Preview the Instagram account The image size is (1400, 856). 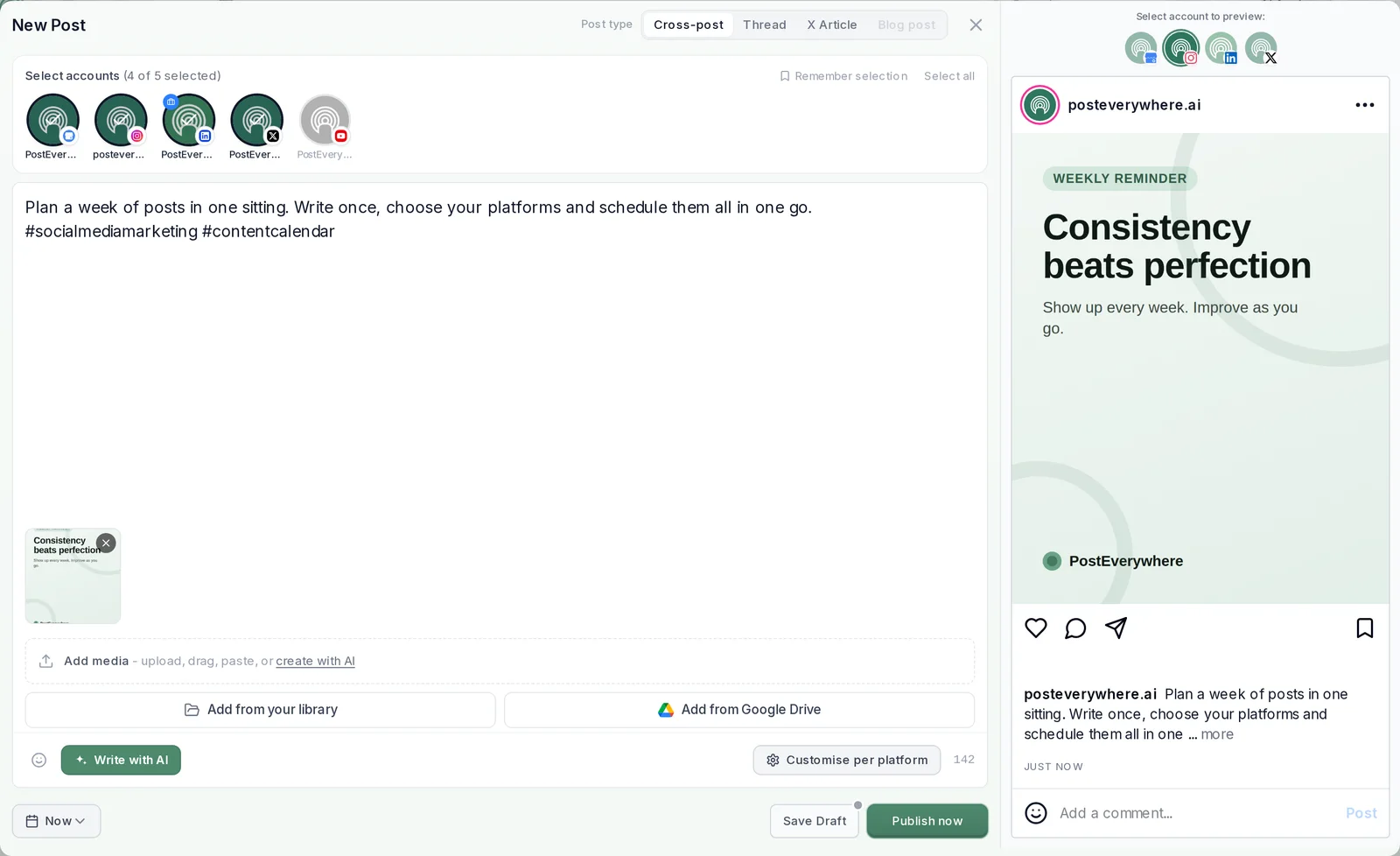pyautogui.click(x=1181, y=47)
